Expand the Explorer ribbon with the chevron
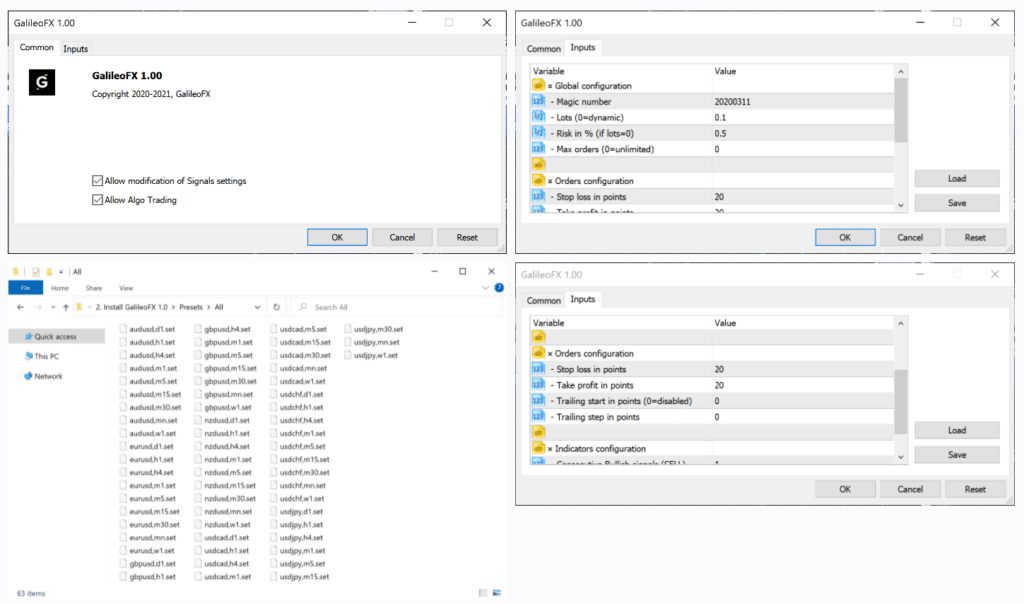This screenshot has height=604, width=1024. pyautogui.click(x=485, y=288)
